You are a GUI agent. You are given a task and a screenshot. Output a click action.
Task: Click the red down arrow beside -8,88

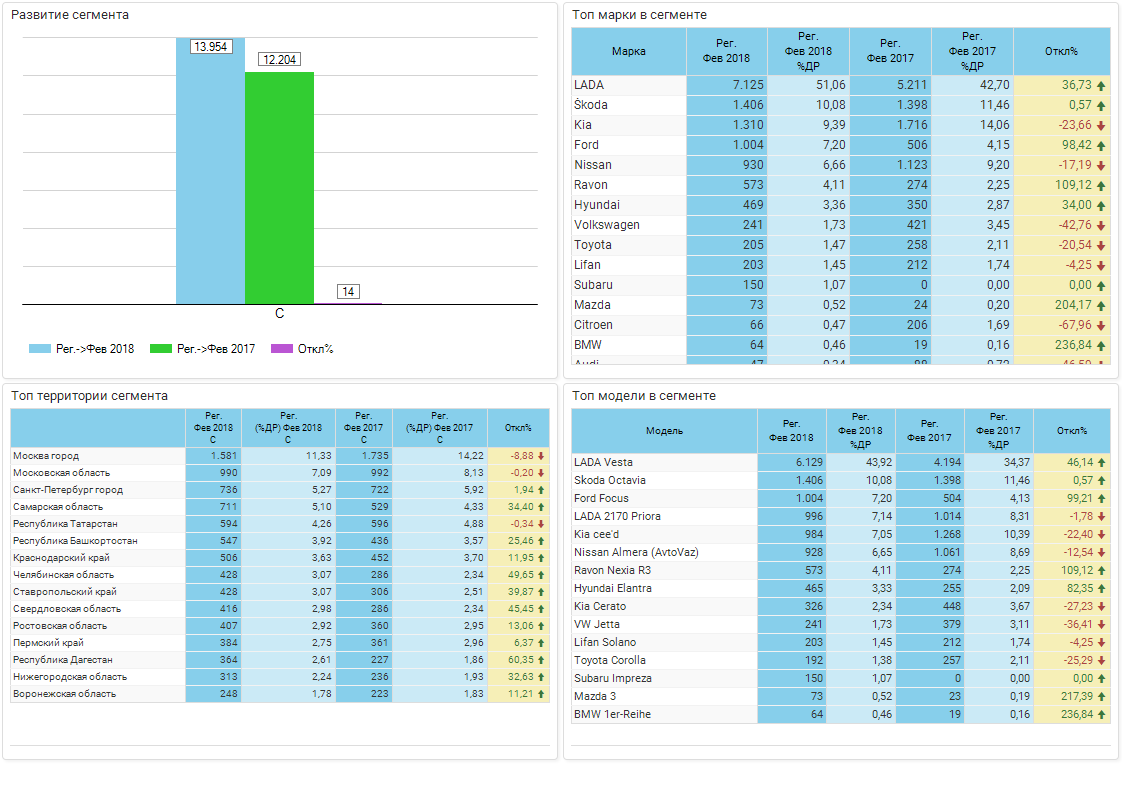tap(541, 456)
